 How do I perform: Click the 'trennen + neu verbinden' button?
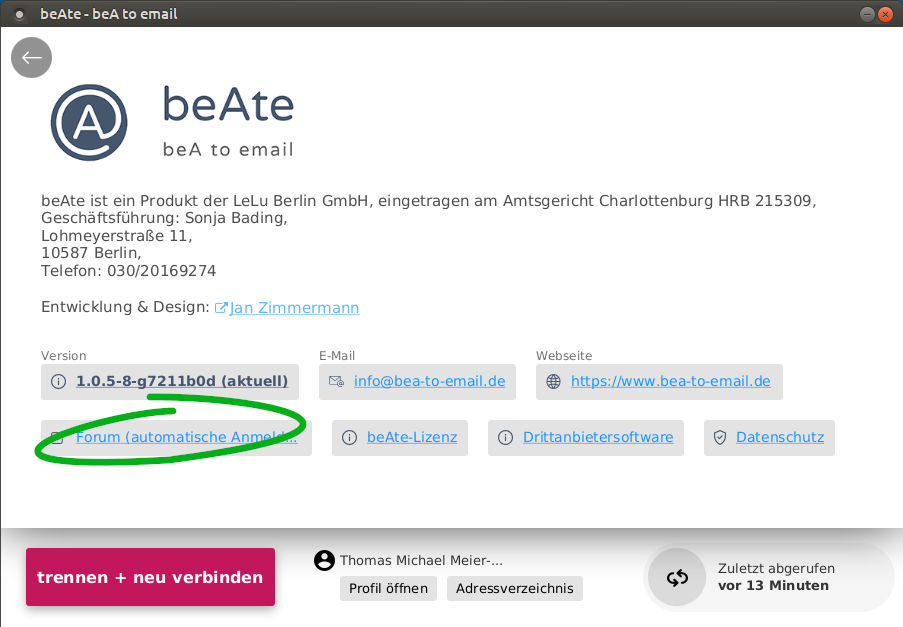point(150,577)
